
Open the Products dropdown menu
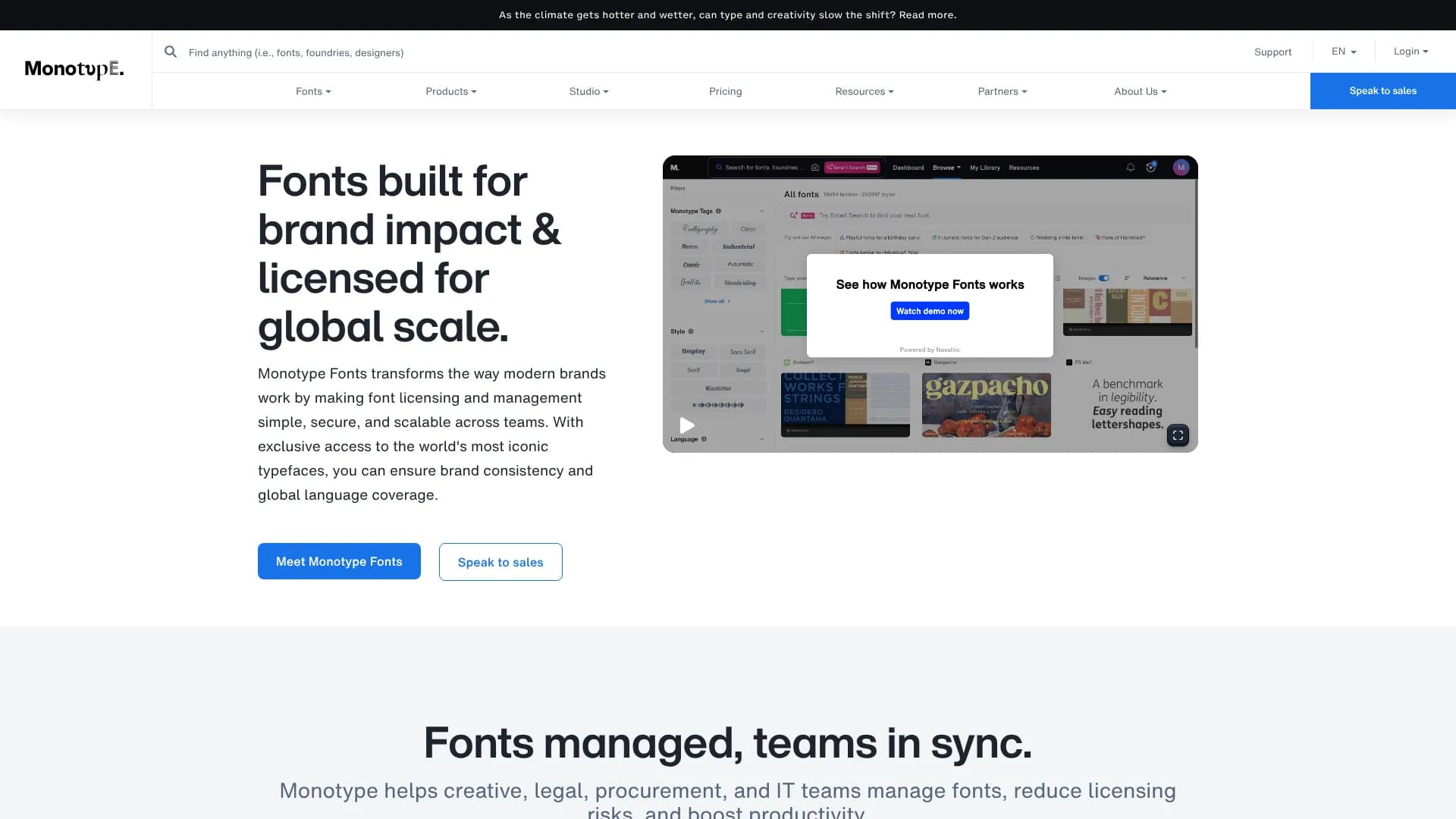(x=451, y=91)
